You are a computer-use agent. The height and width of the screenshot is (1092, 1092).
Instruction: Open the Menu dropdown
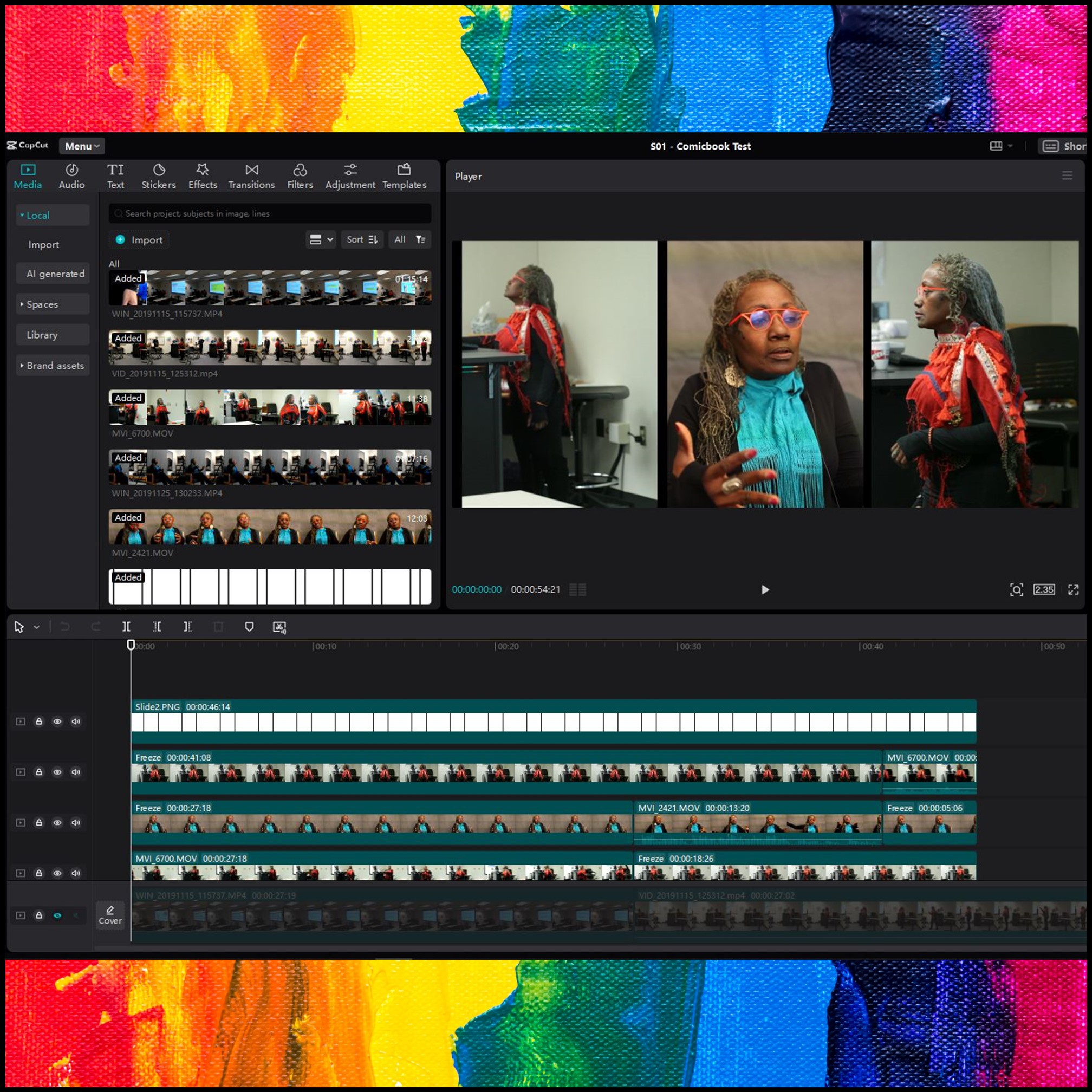click(81, 146)
